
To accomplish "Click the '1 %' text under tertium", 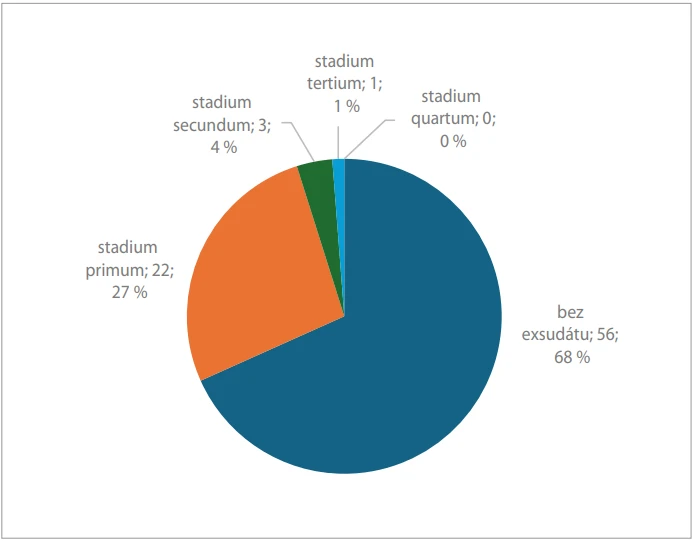I will (346, 106).
